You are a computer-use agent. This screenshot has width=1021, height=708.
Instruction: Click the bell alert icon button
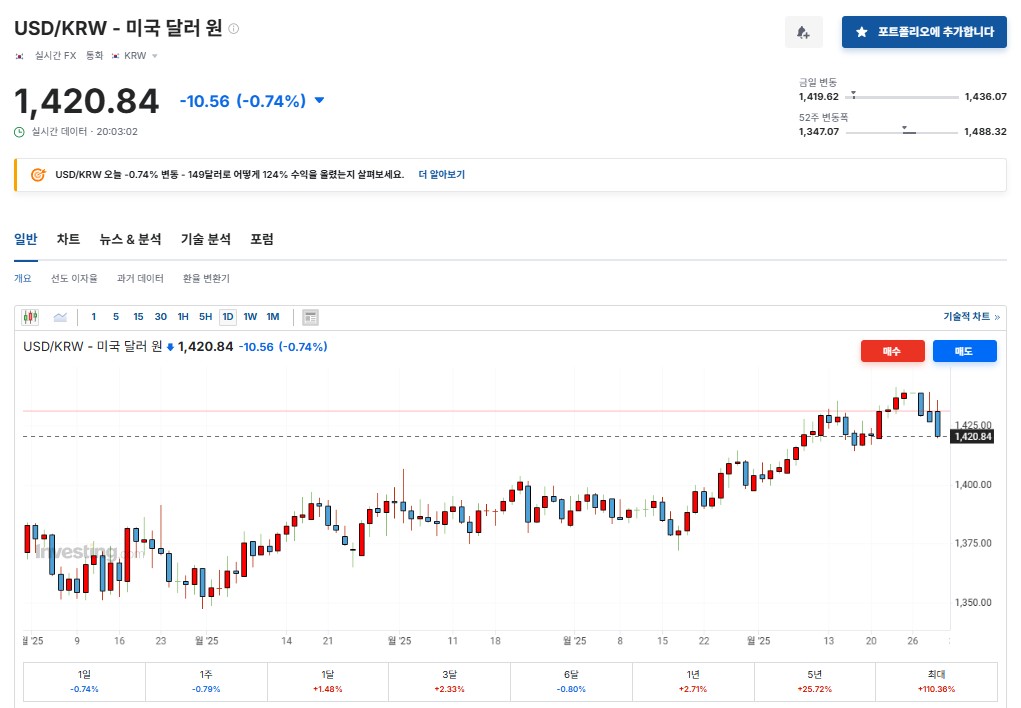803,32
